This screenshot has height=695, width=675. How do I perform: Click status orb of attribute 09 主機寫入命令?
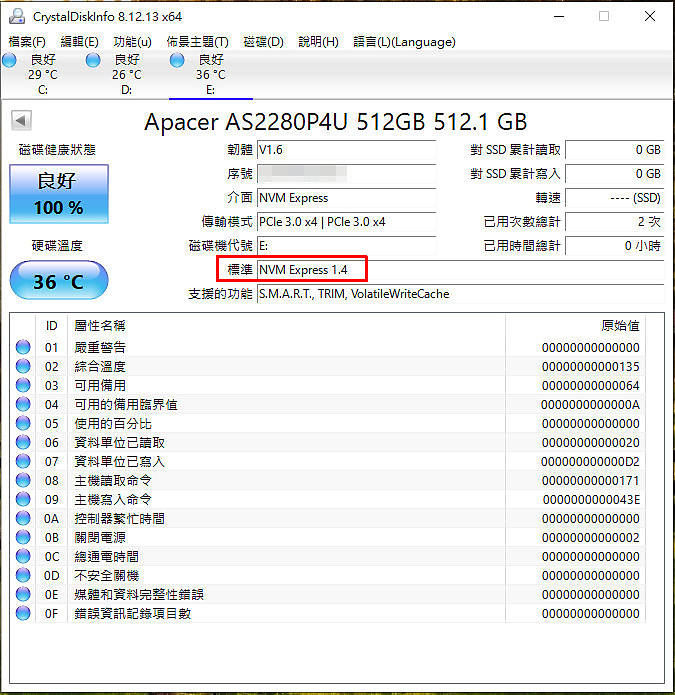[23, 499]
